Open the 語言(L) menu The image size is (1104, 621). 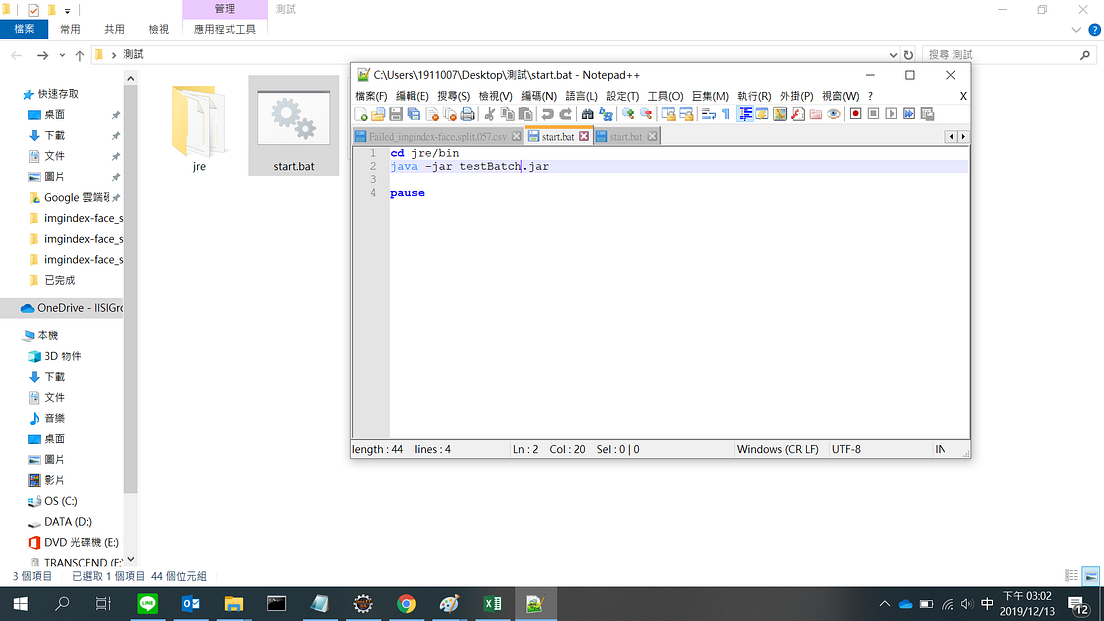click(582, 96)
